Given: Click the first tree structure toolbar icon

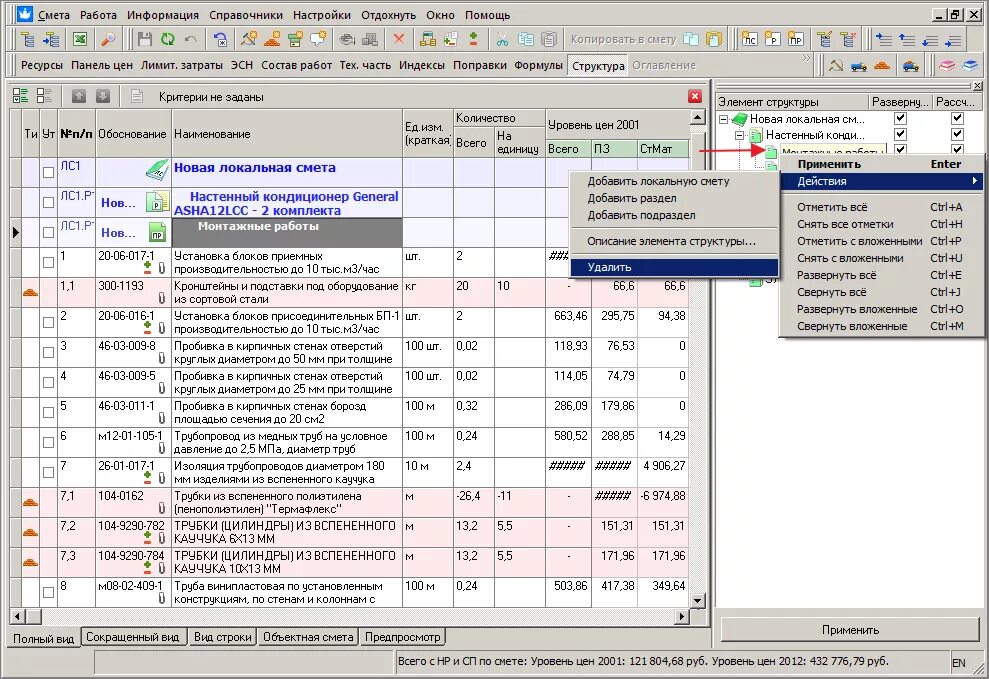Looking at the screenshot, I should [28, 40].
